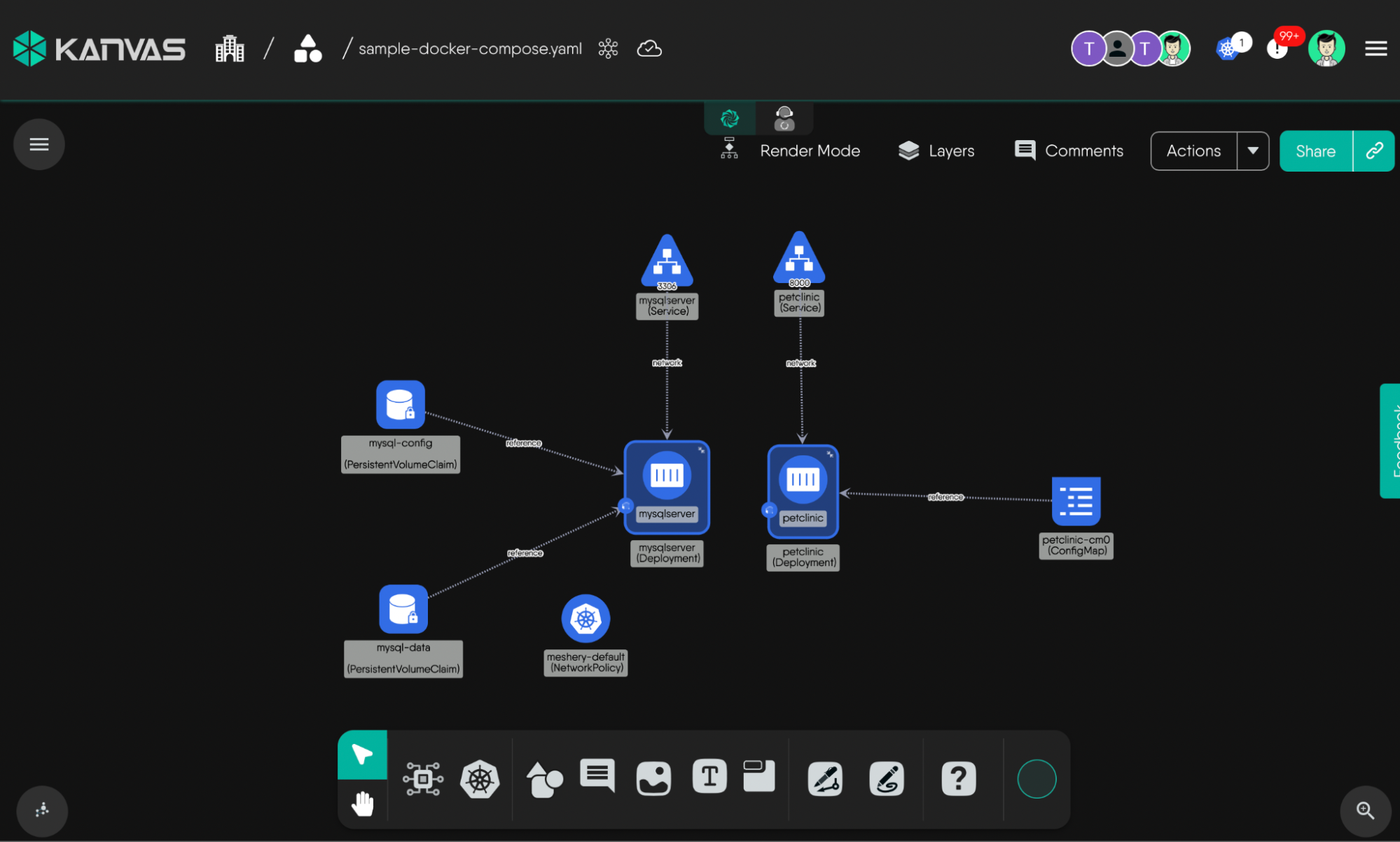This screenshot has width=1400, height=842.
Task: Open the notifications bell with 99+ badge
Action: pos(1277,48)
